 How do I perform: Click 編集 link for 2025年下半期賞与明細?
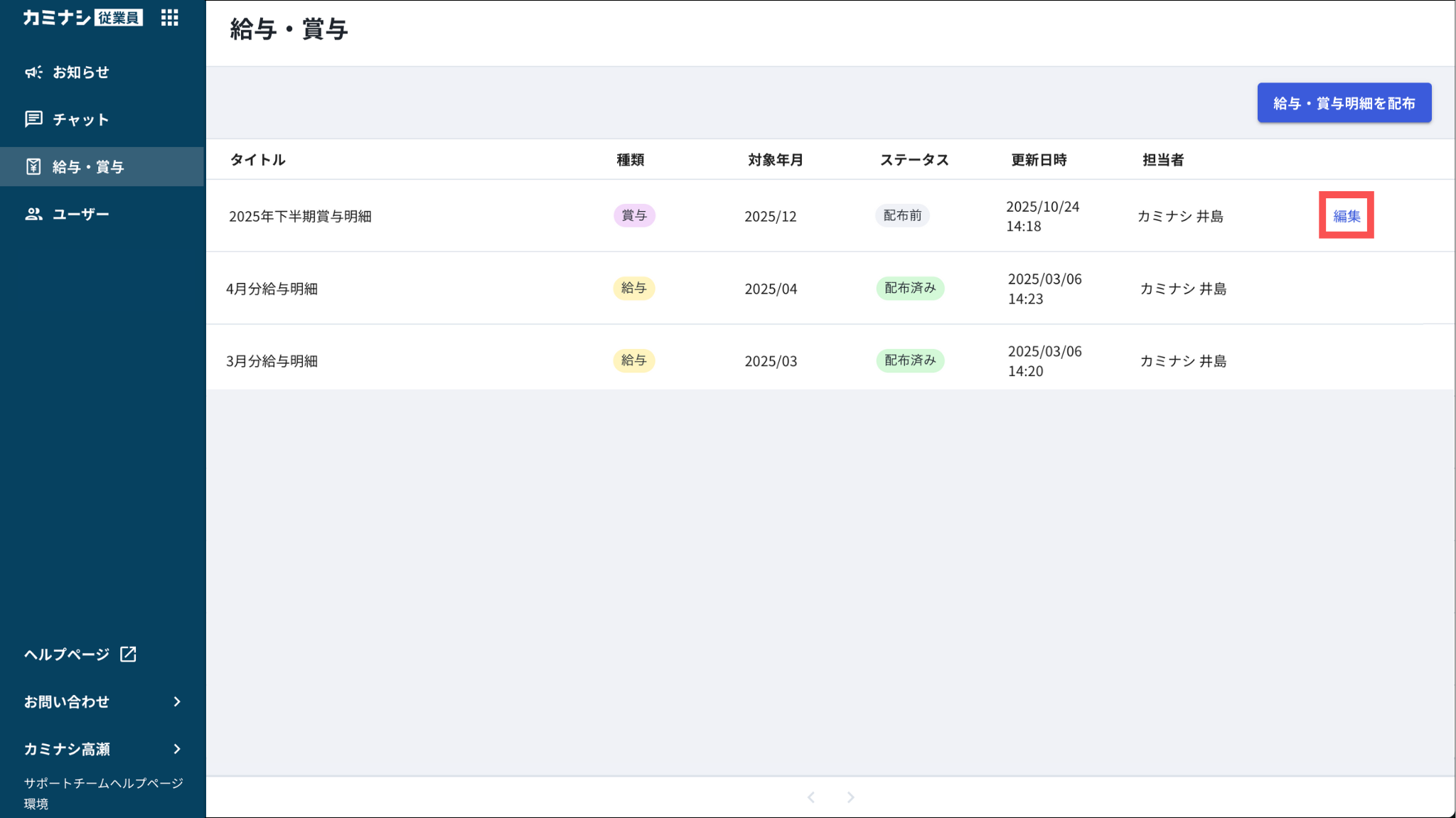1346,215
